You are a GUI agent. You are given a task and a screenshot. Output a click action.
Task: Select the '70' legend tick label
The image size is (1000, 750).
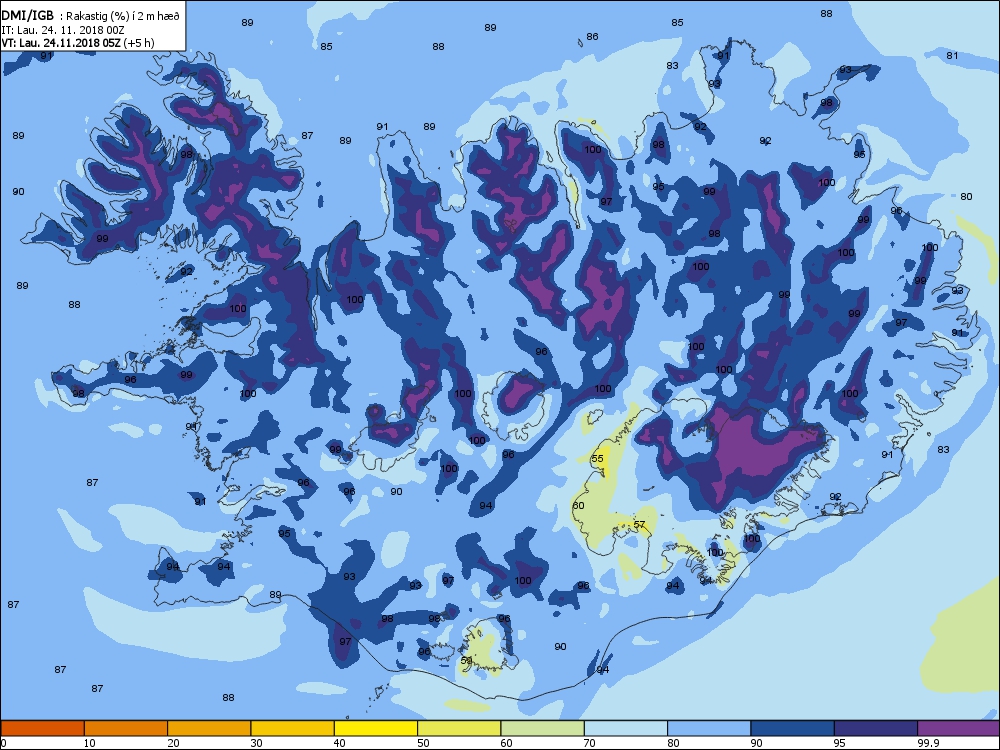tap(590, 743)
